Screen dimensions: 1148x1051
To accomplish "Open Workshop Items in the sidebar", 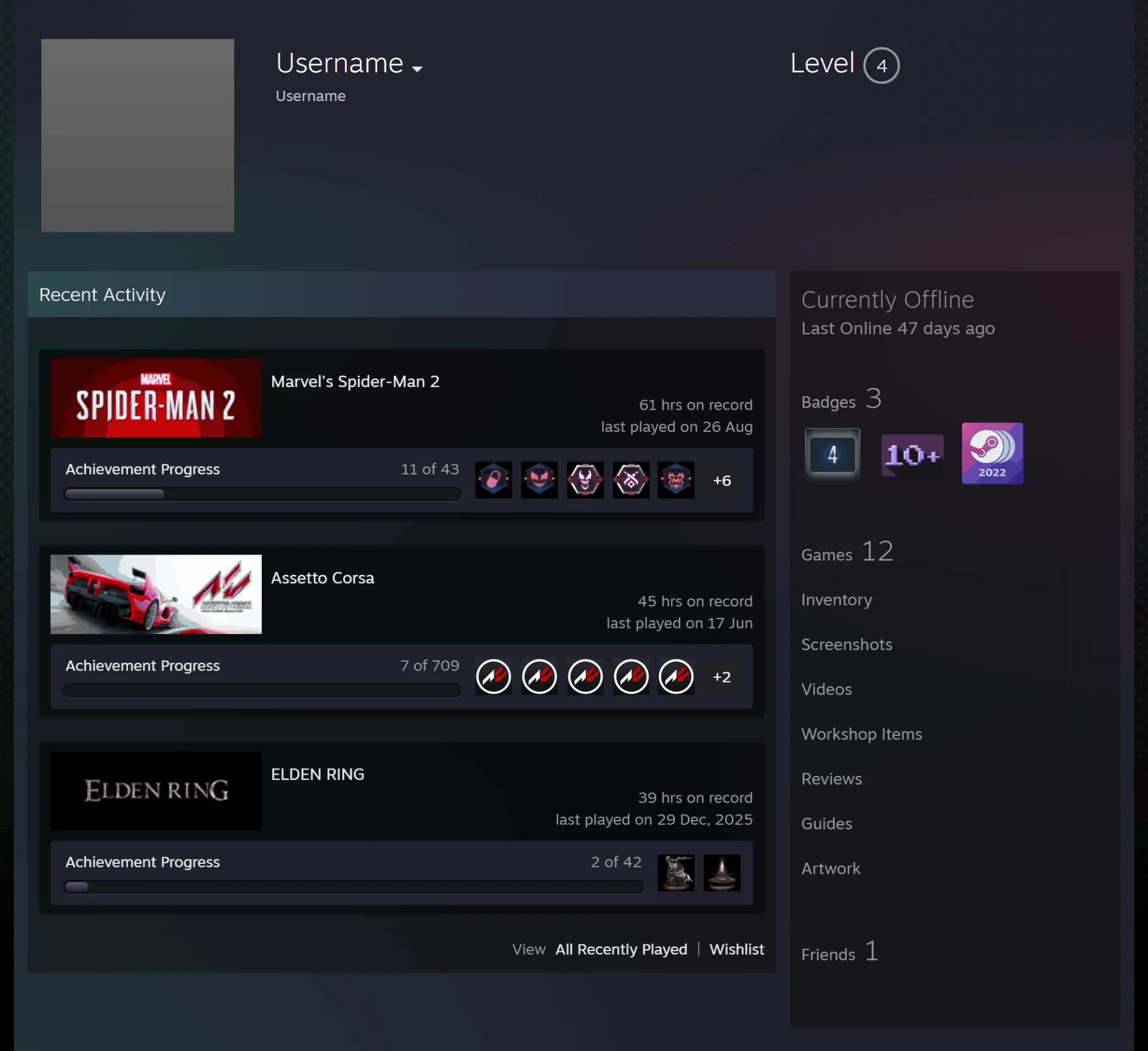I will tap(862, 734).
